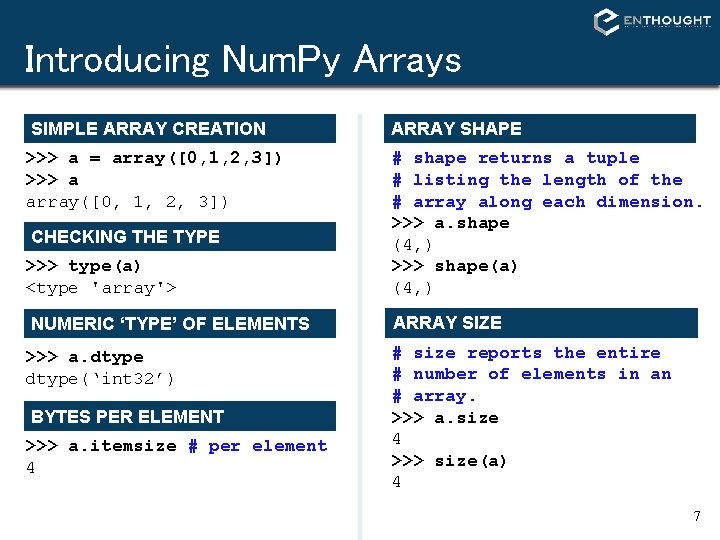Click the comment '# per element'
Screen dimensions: 720x540
(258, 446)
